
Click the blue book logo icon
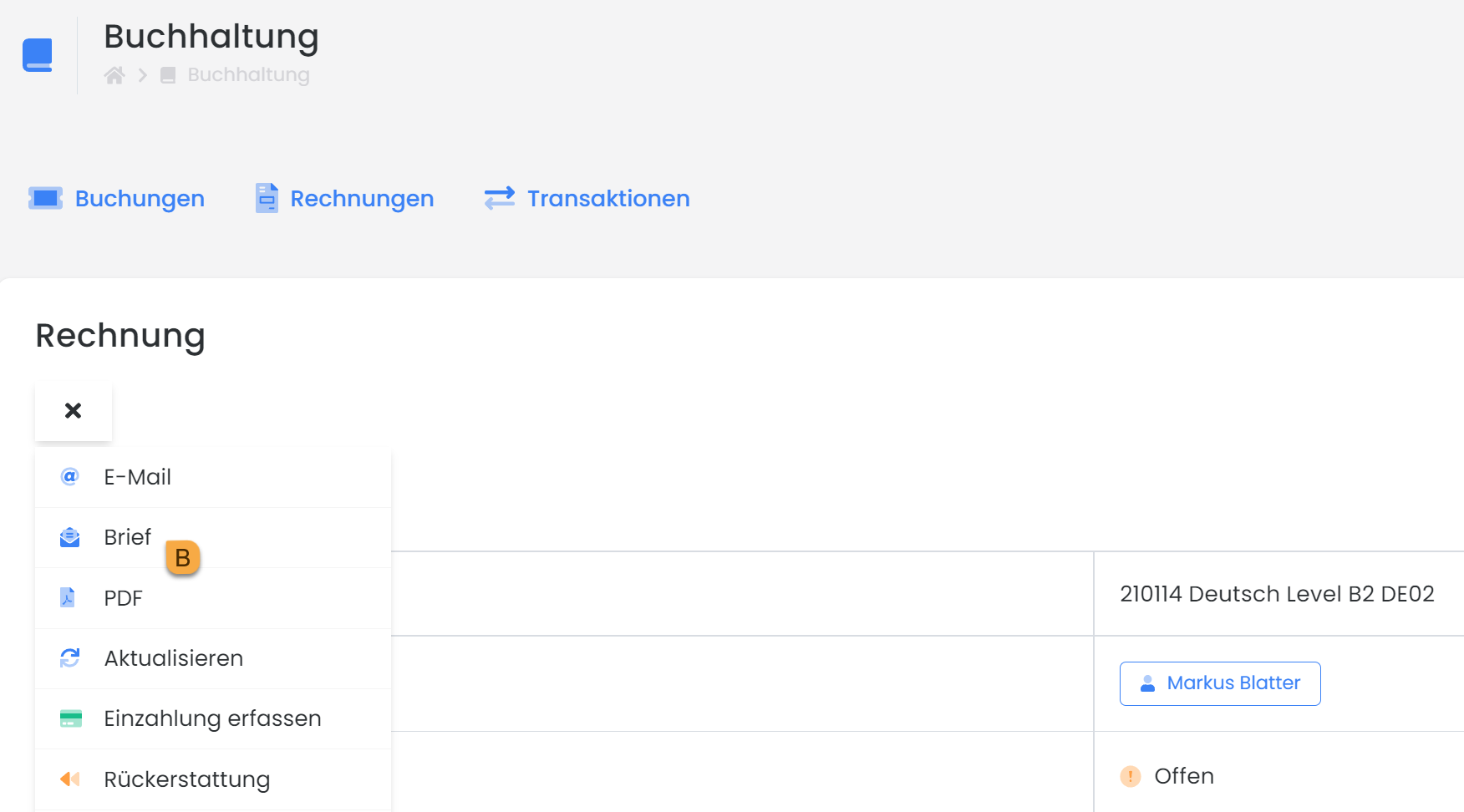pos(38,55)
